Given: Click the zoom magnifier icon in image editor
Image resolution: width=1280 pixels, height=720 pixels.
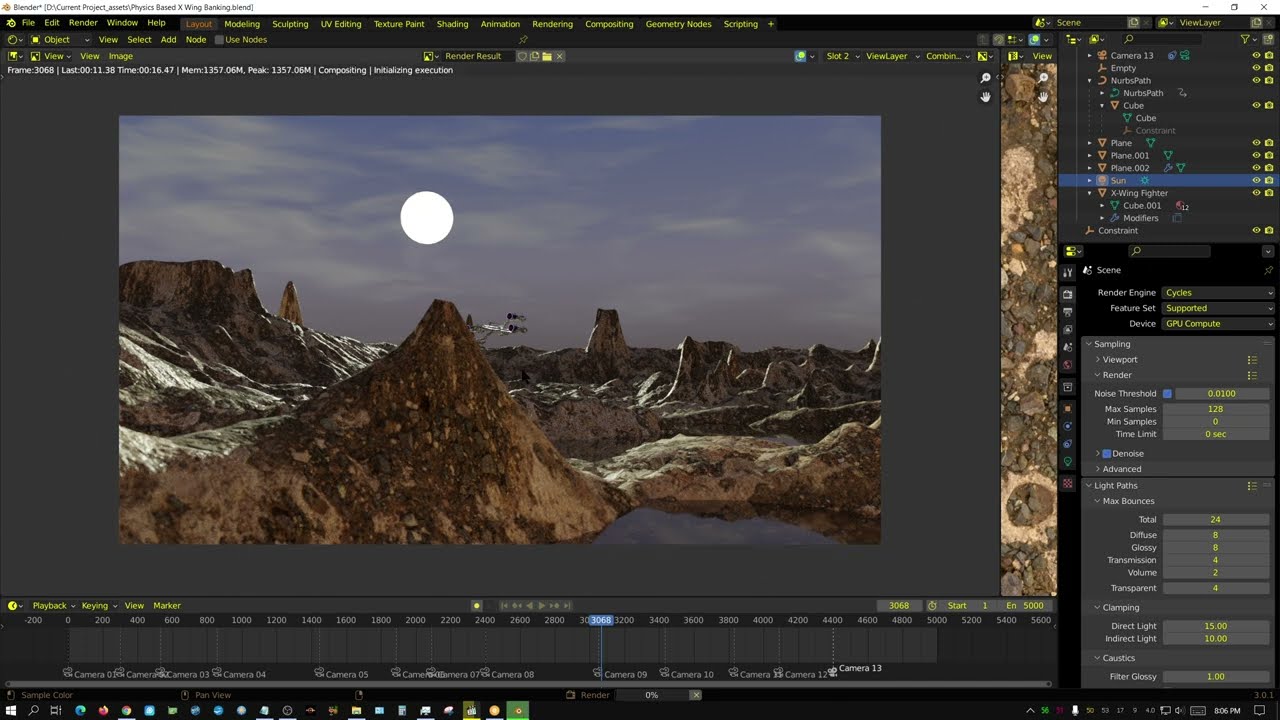Looking at the screenshot, I should [x=985, y=78].
